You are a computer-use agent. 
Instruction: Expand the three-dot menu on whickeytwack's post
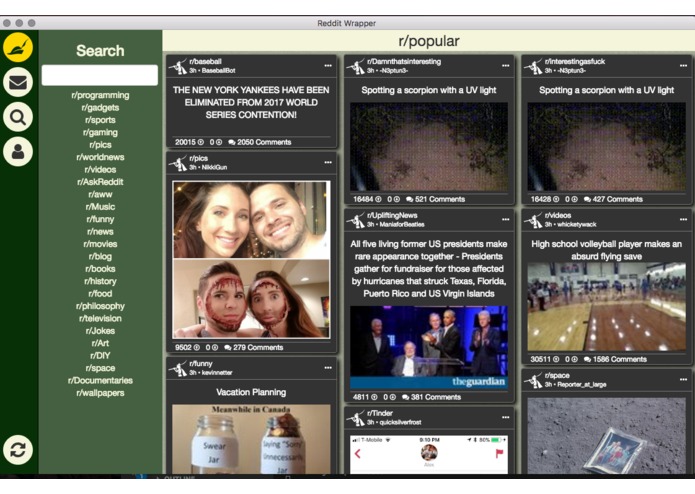(683, 219)
